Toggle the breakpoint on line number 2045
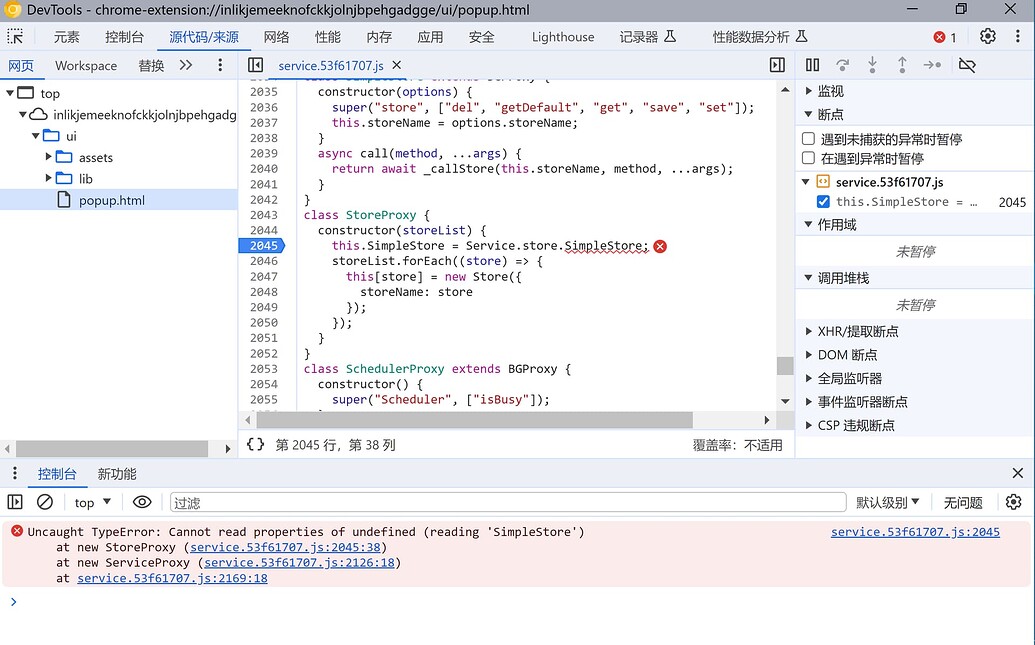Screen dimensions: 1035x645 (x=263, y=246)
